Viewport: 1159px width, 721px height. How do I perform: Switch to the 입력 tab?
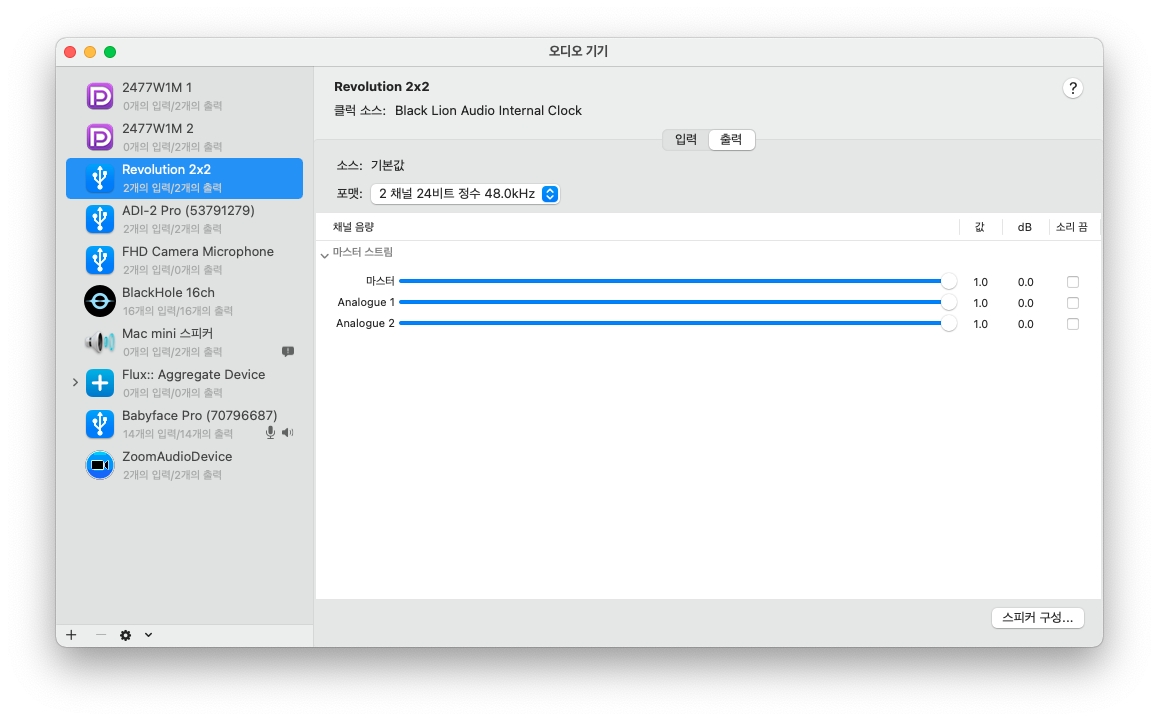(x=686, y=140)
